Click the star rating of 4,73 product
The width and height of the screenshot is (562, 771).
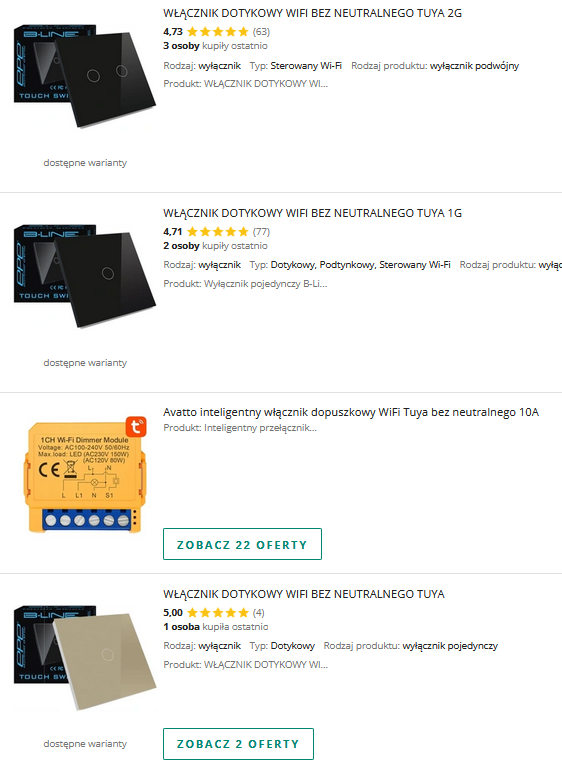point(218,32)
